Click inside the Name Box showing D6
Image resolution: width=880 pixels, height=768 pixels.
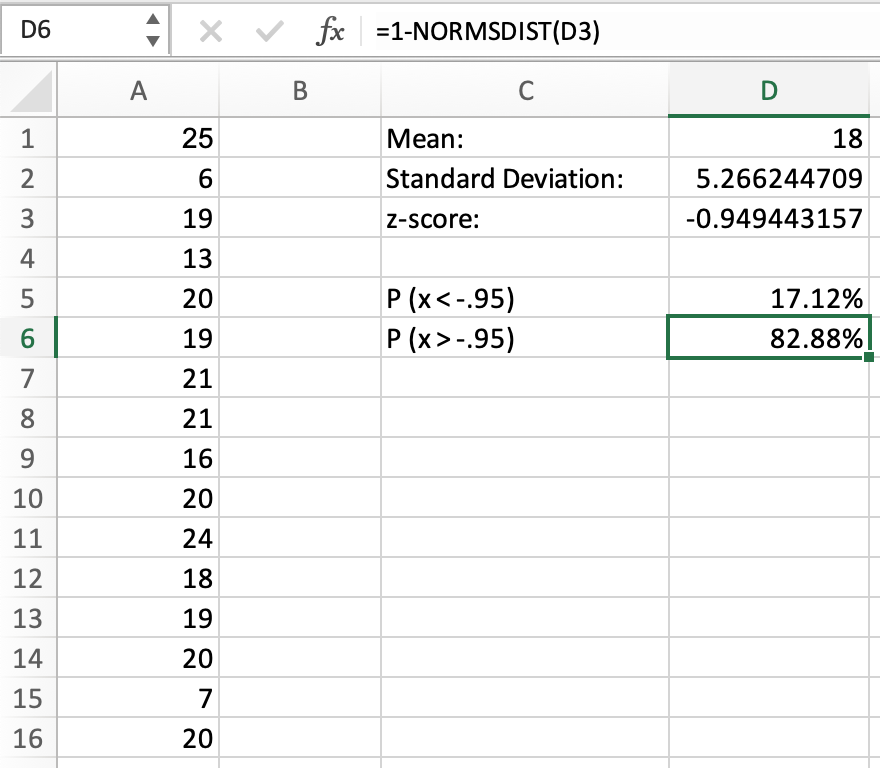[x=70, y=31]
